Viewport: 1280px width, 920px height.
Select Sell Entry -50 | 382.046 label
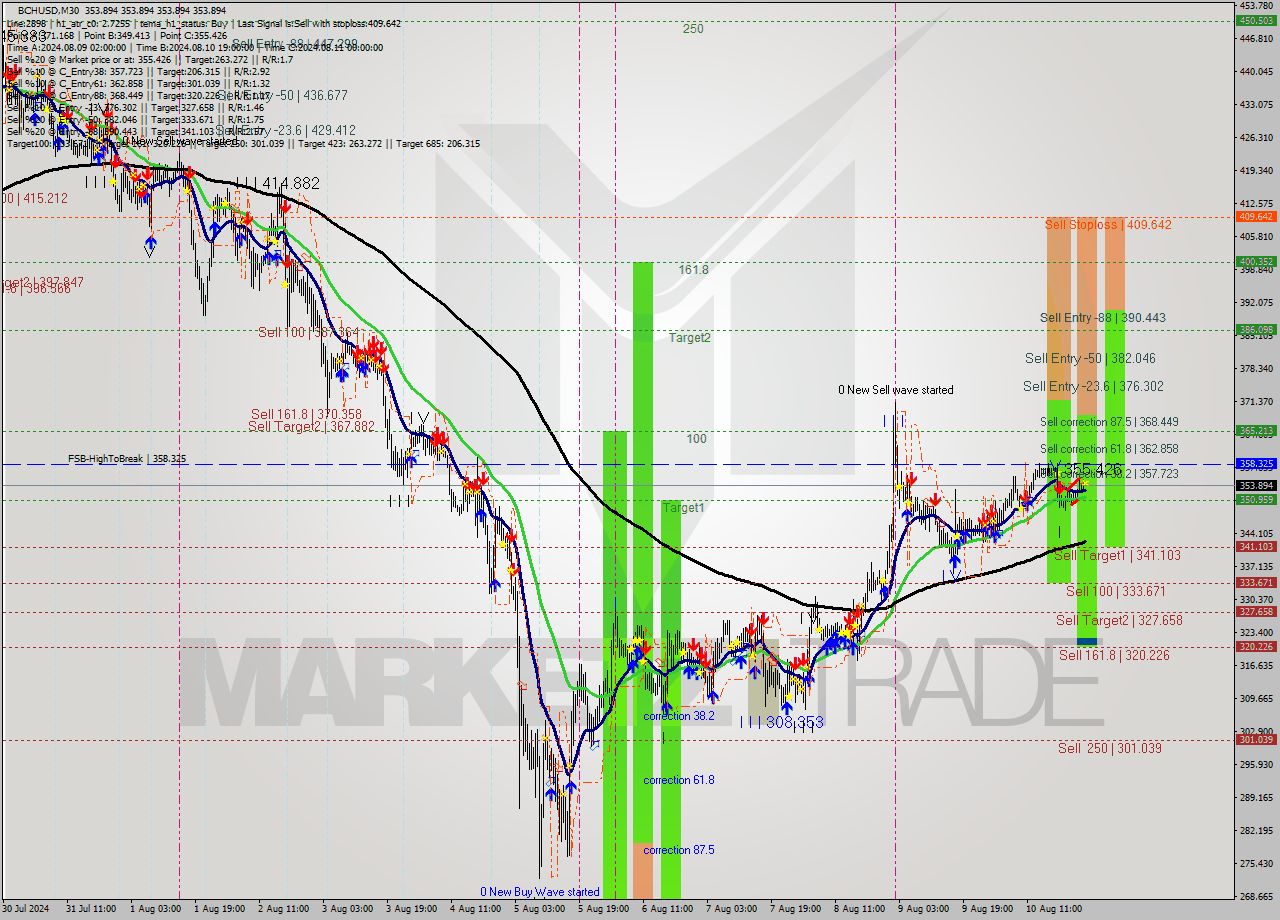(x=1090, y=358)
